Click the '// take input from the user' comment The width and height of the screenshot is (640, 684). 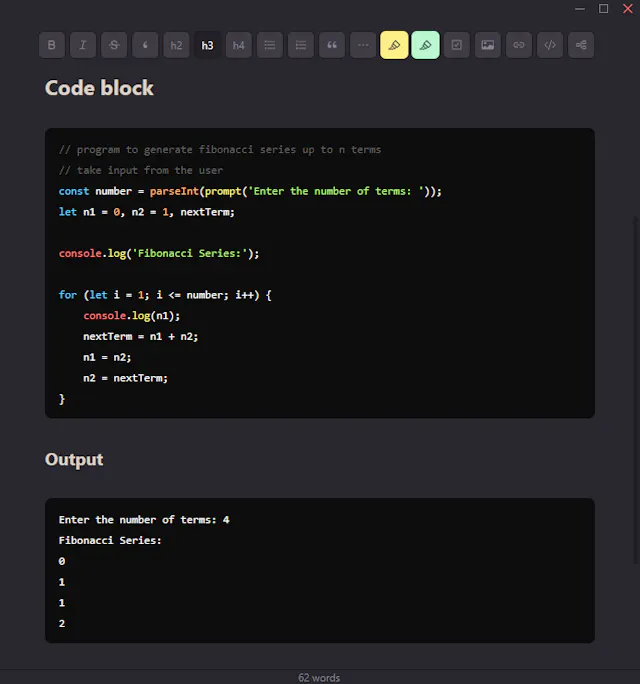pos(141,170)
